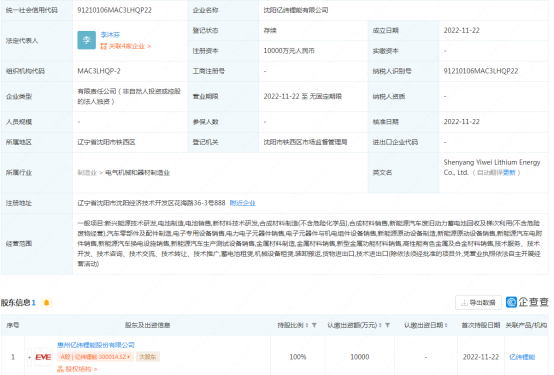Click registered capital 10000万元人民币

click(x=289, y=51)
